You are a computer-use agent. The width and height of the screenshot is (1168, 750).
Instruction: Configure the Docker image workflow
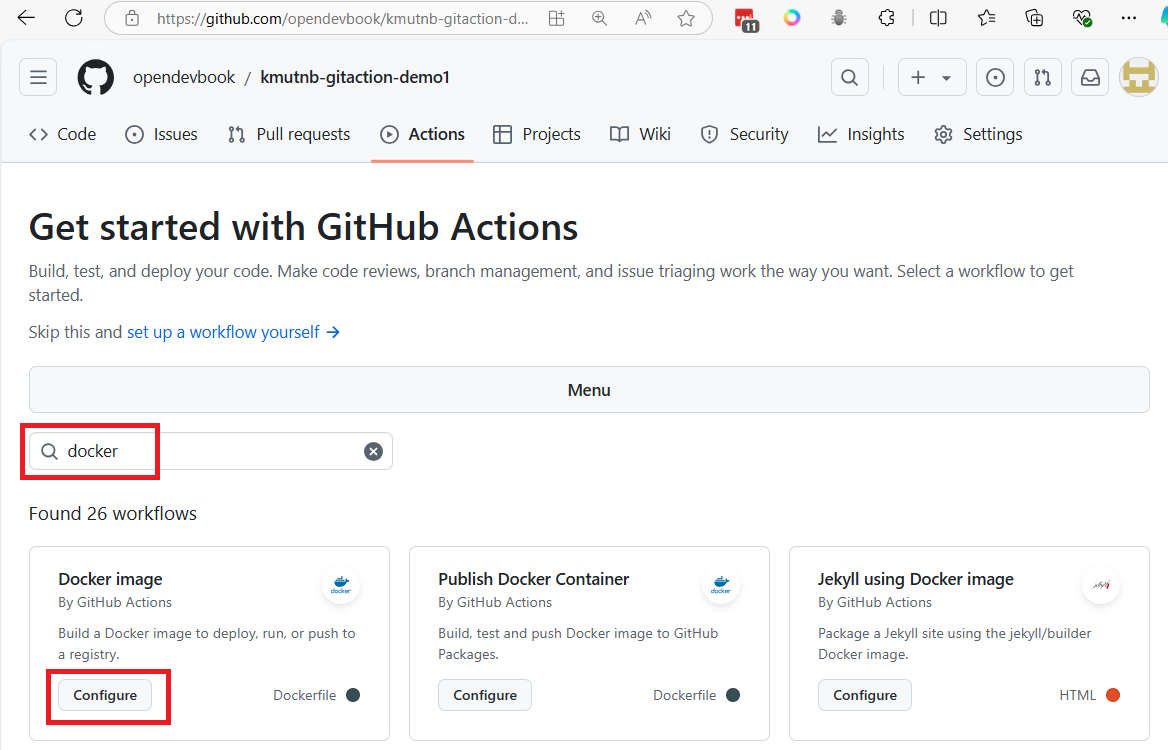[105, 695]
